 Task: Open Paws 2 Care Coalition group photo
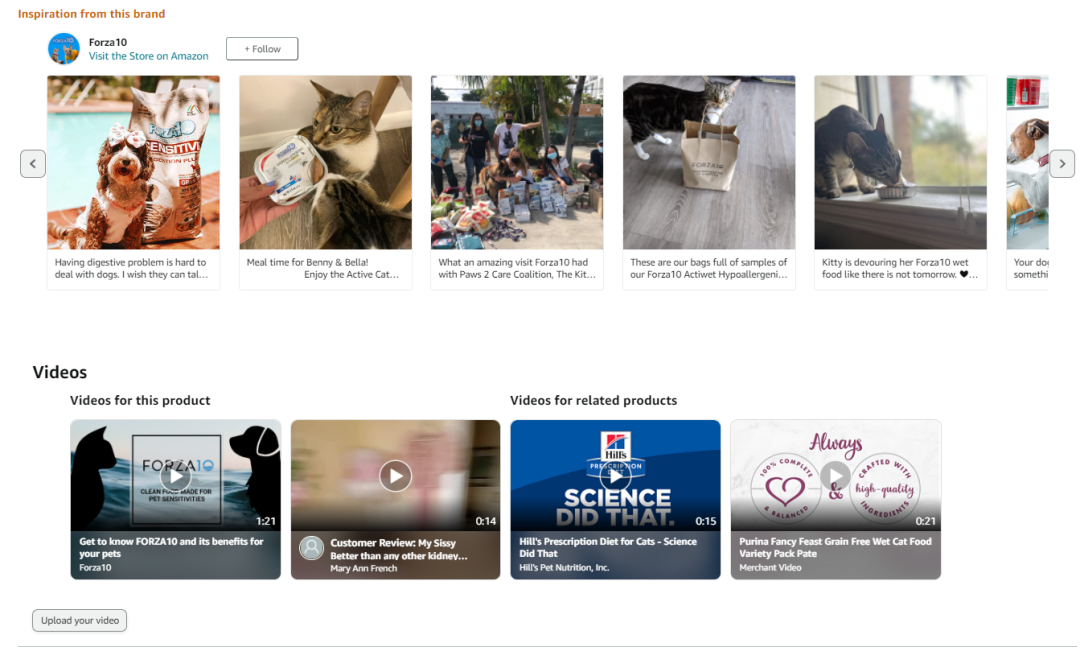click(x=517, y=163)
